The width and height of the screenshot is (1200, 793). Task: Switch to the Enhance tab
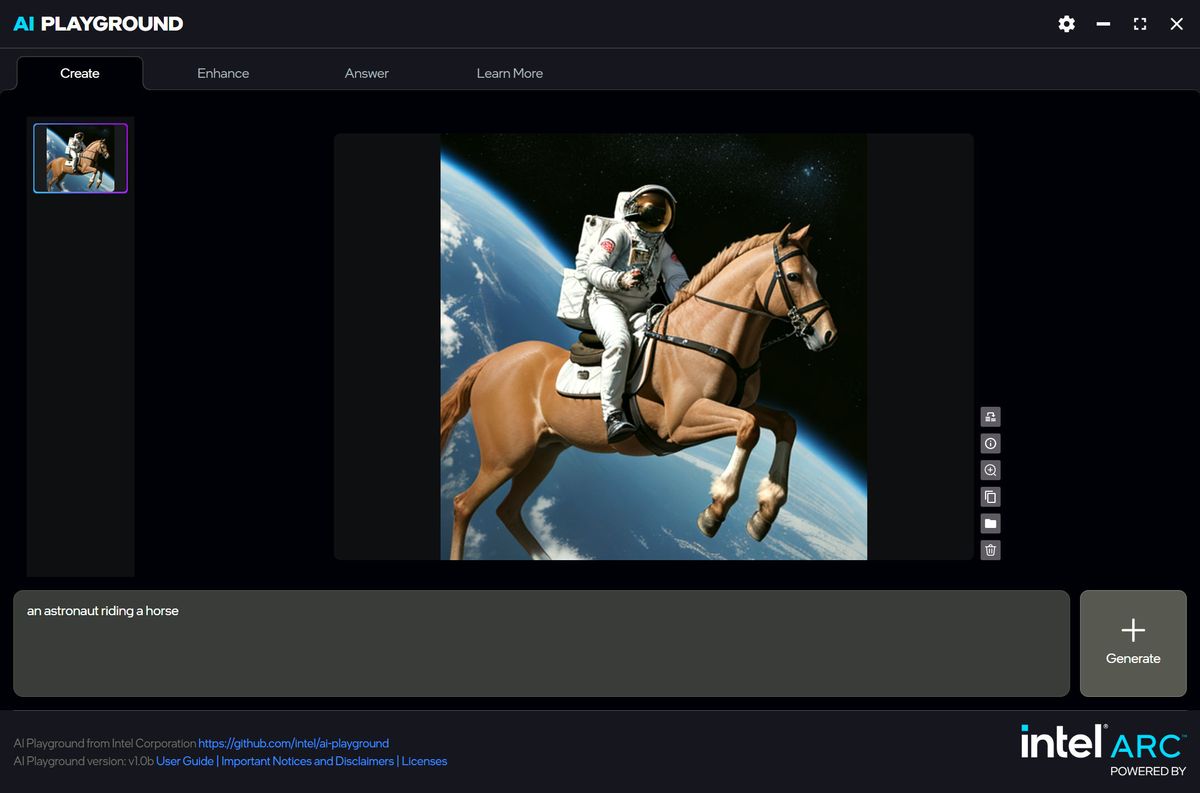pos(223,73)
